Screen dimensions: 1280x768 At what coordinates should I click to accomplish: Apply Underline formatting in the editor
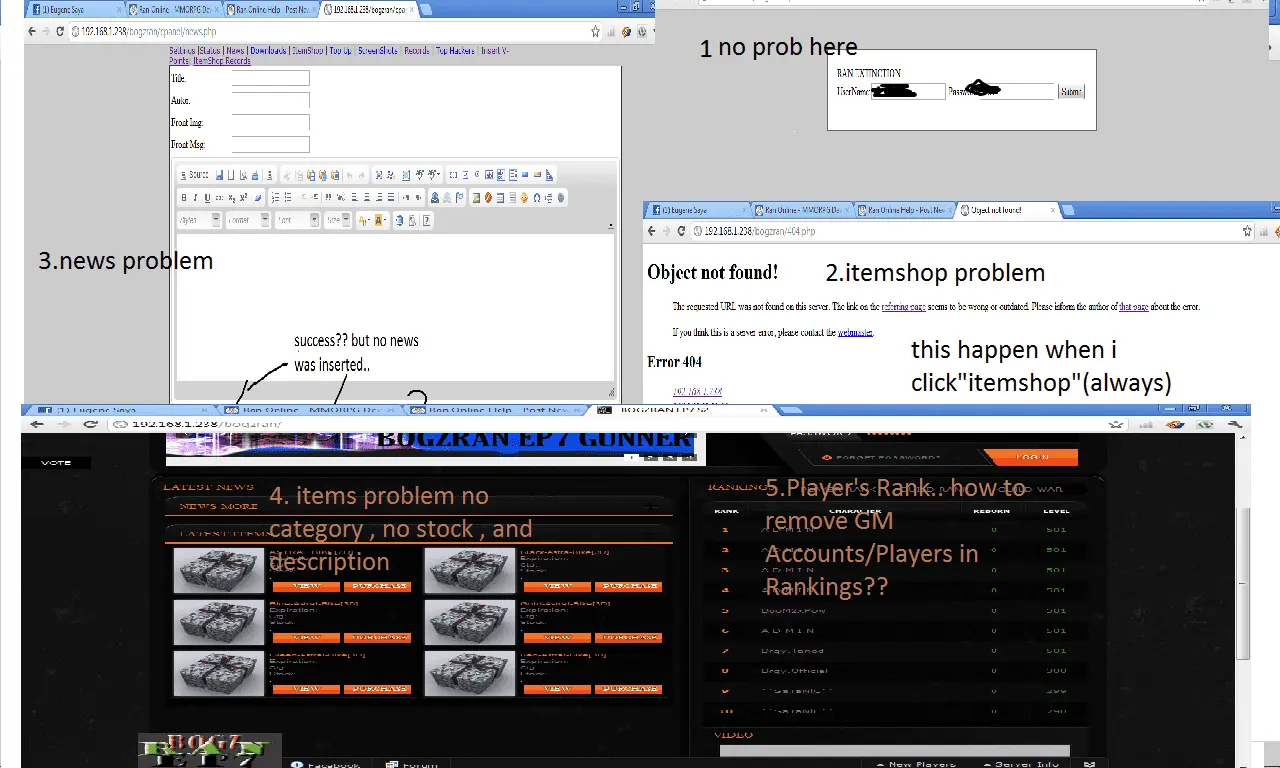[207, 197]
